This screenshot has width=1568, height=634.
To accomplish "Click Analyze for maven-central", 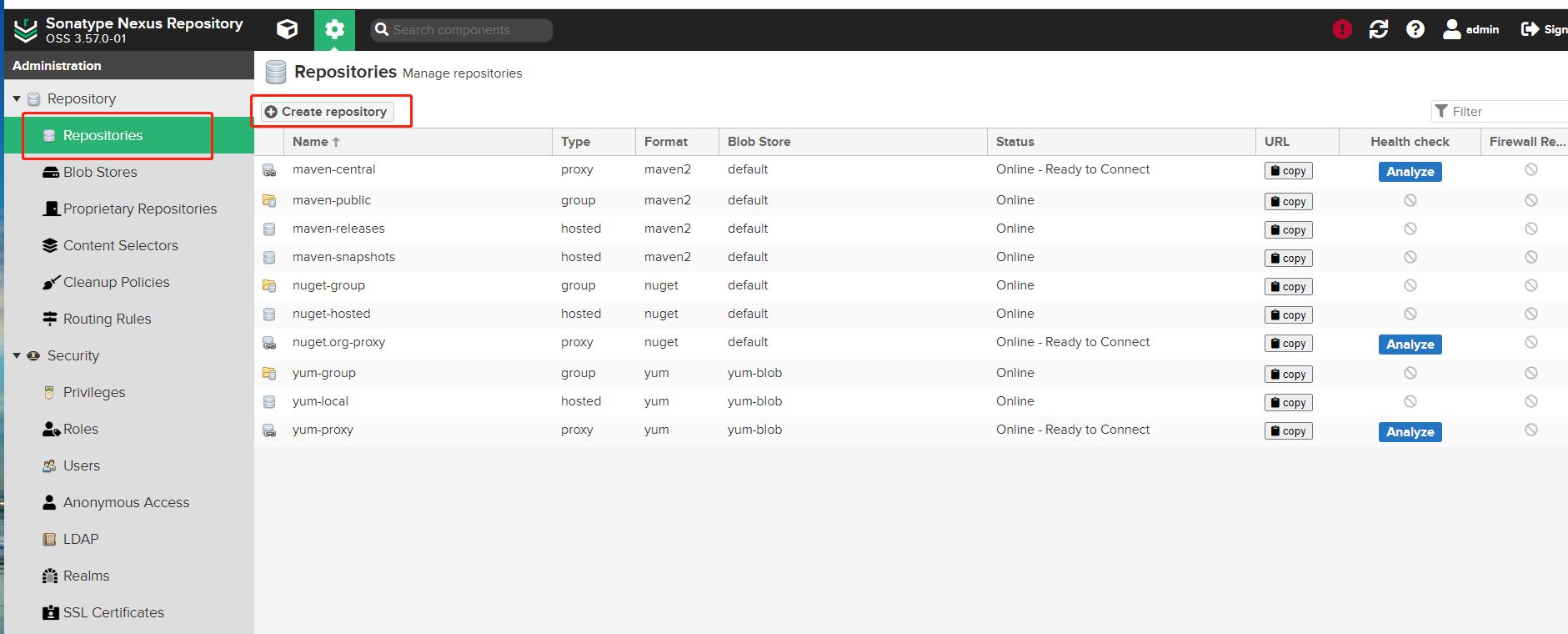I will coord(1410,171).
